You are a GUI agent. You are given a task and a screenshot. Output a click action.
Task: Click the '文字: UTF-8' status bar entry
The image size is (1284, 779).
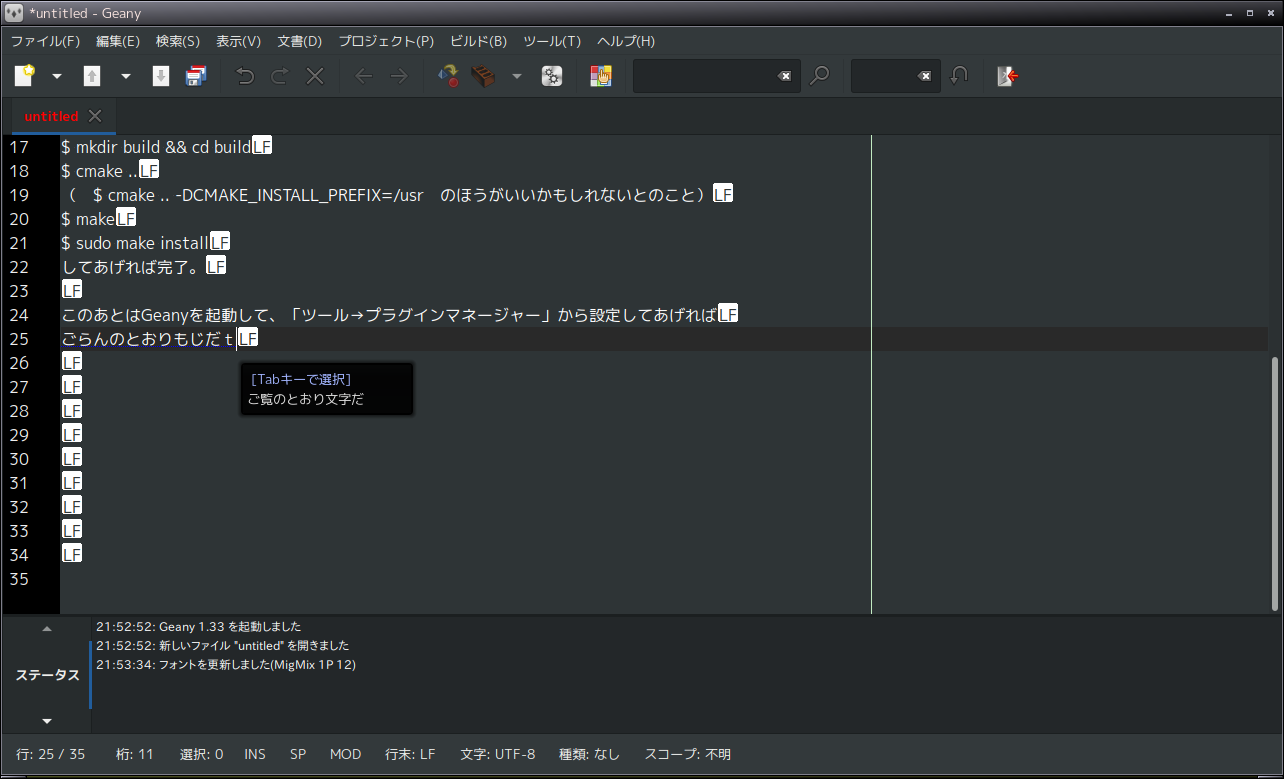pyautogui.click(x=498, y=754)
